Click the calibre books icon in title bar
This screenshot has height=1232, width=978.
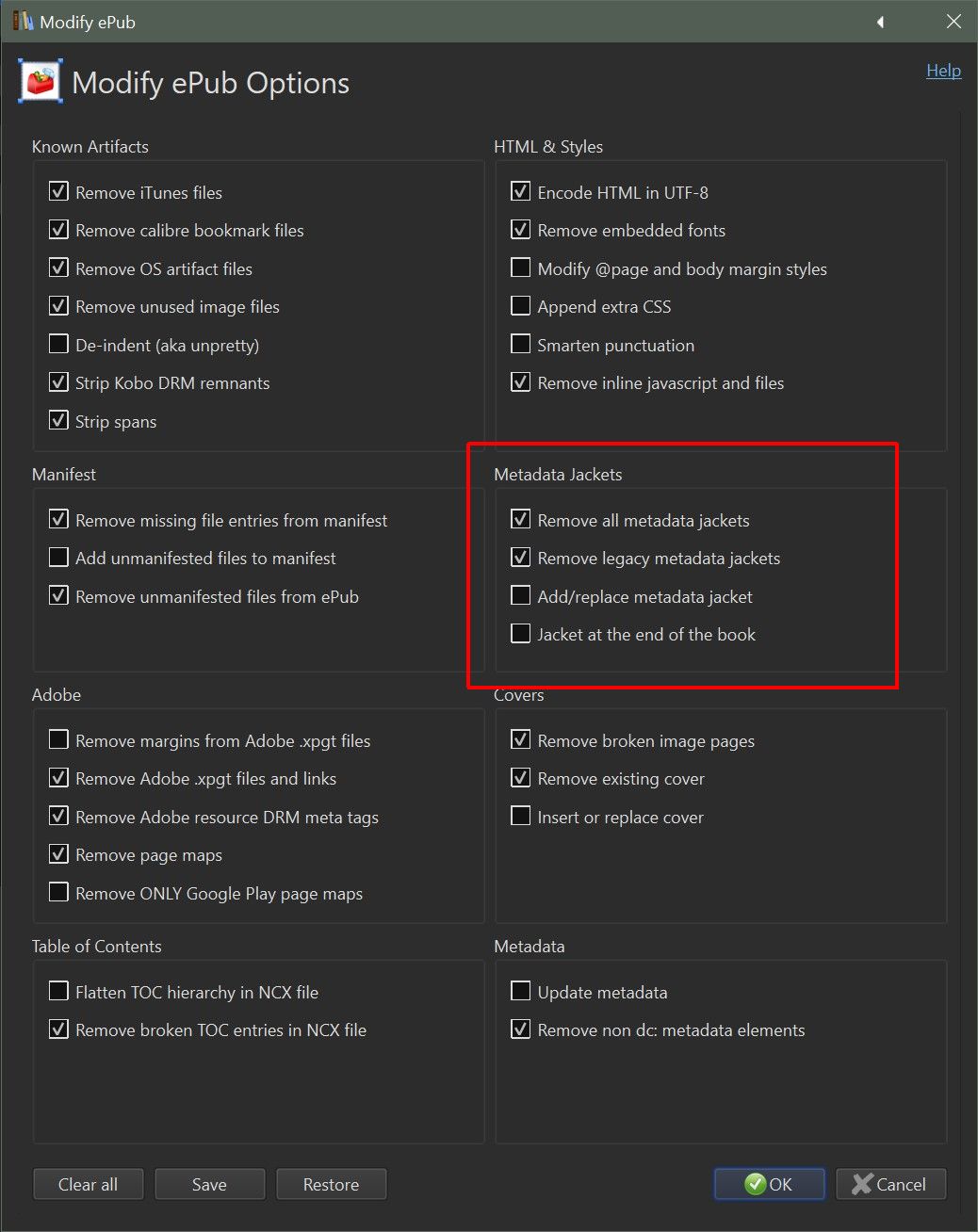click(x=23, y=21)
